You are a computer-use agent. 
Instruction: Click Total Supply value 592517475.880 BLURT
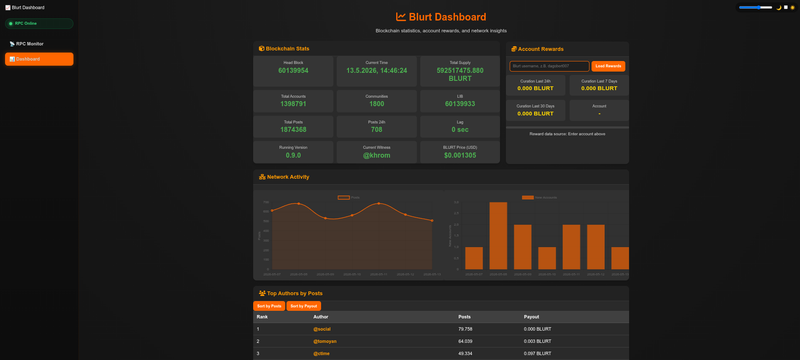[x=460, y=74]
